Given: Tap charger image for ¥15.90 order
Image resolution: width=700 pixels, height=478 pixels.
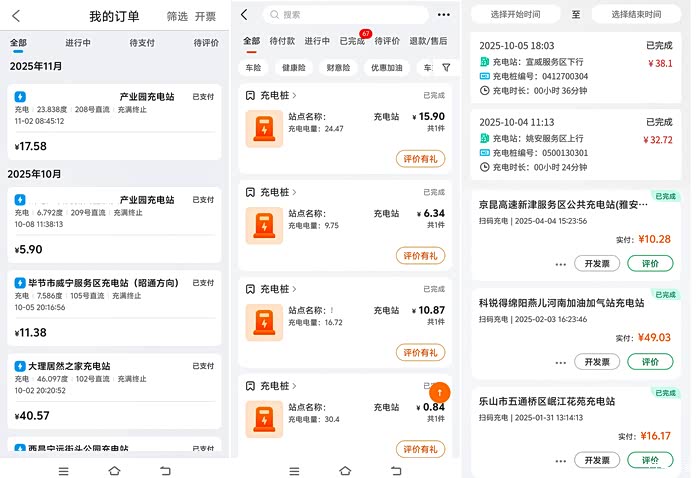Looking at the screenshot, I should click(x=264, y=129).
